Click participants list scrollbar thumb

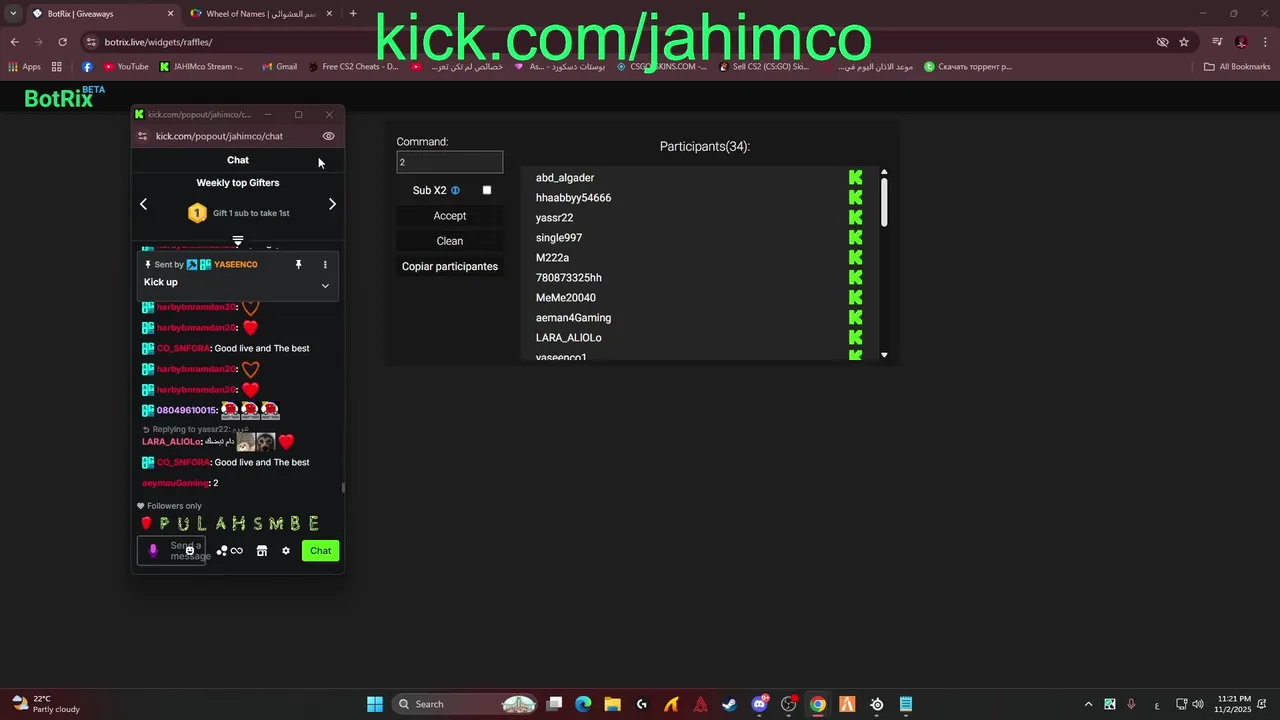click(x=884, y=202)
